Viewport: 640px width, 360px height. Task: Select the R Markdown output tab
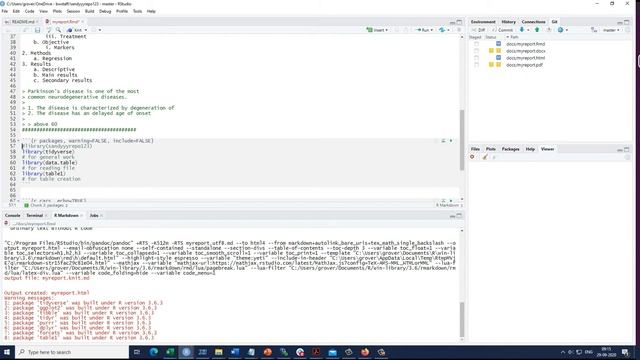point(66,216)
